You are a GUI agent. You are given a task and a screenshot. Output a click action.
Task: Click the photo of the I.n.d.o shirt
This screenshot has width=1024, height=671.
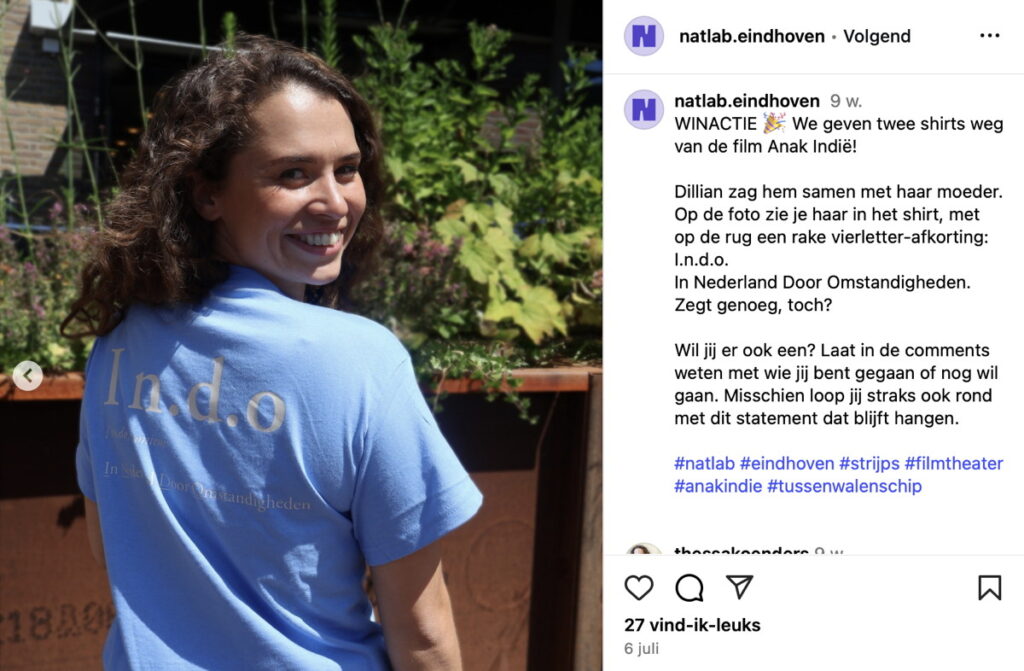point(301,335)
